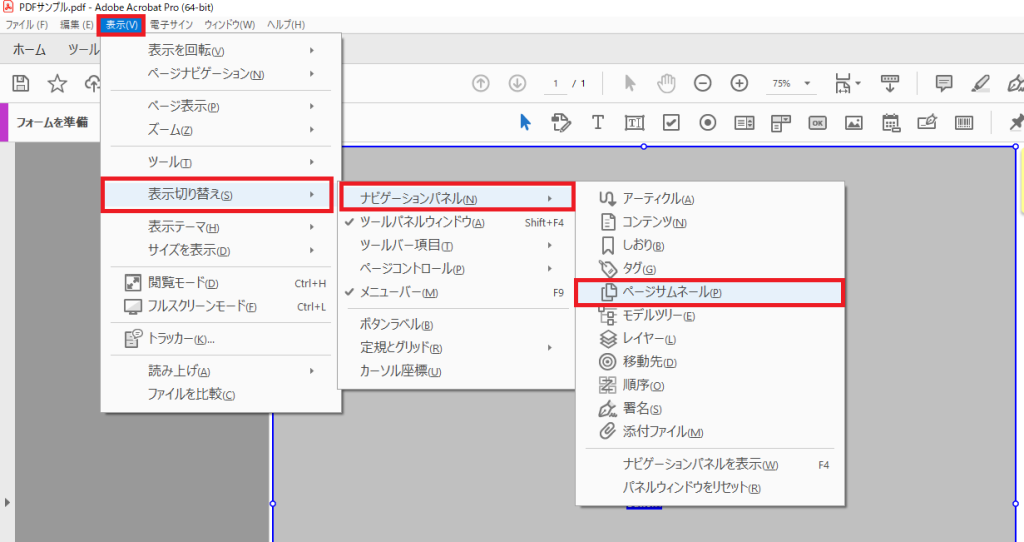This screenshot has width=1024, height=542.
Task: Click the scrolling mode keyboard icon
Action: pyautogui.click(x=889, y=84)
